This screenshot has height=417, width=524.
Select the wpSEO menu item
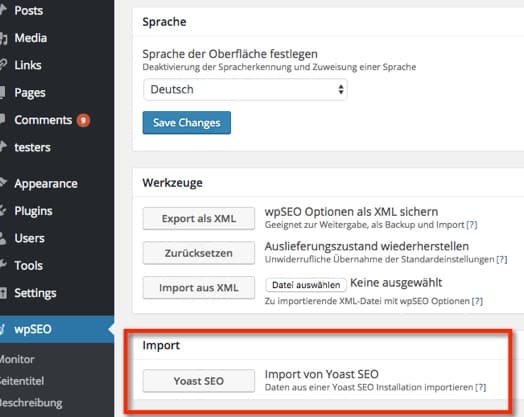point(33,329)
